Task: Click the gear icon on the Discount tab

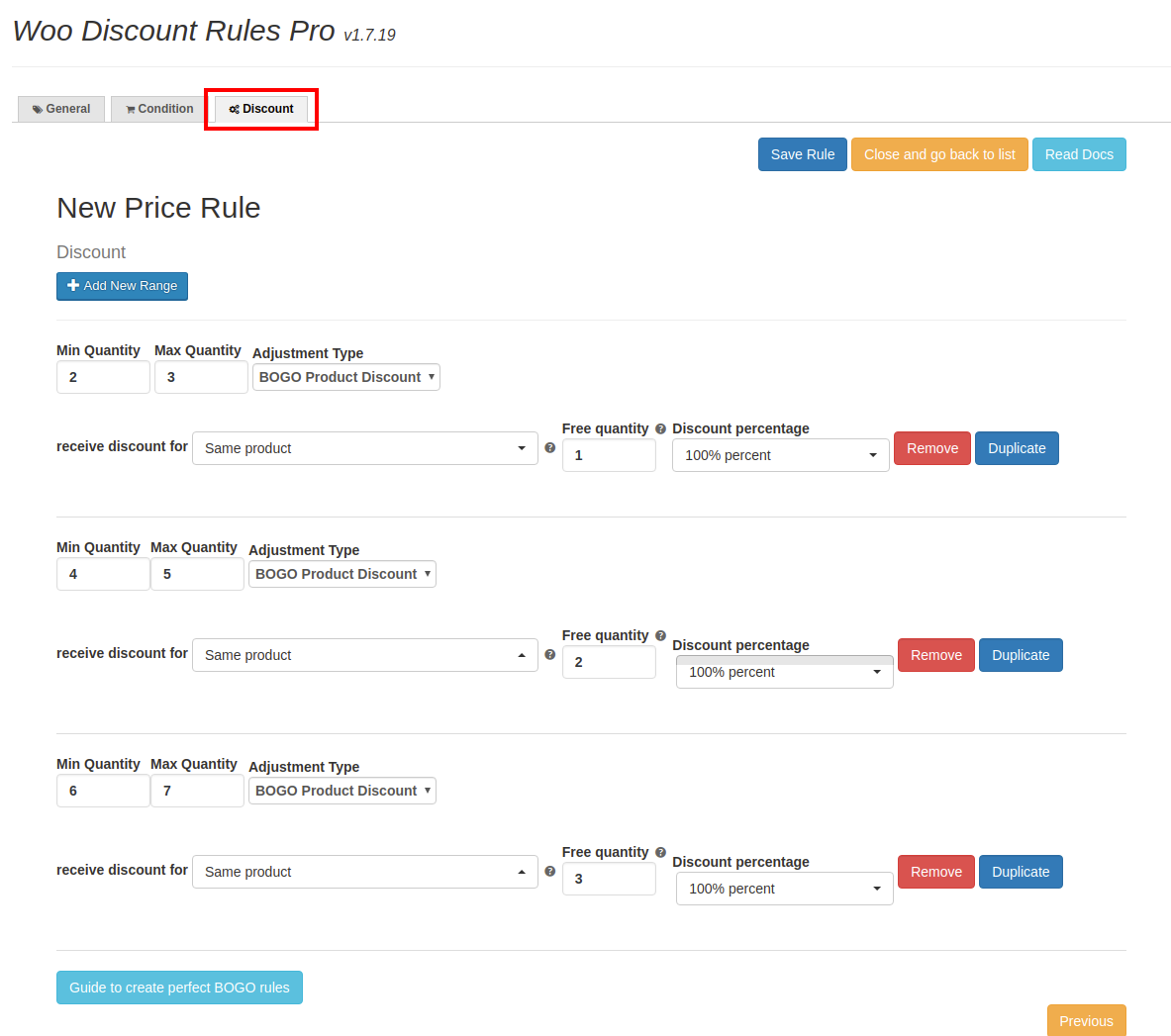Action: point(235,109)
